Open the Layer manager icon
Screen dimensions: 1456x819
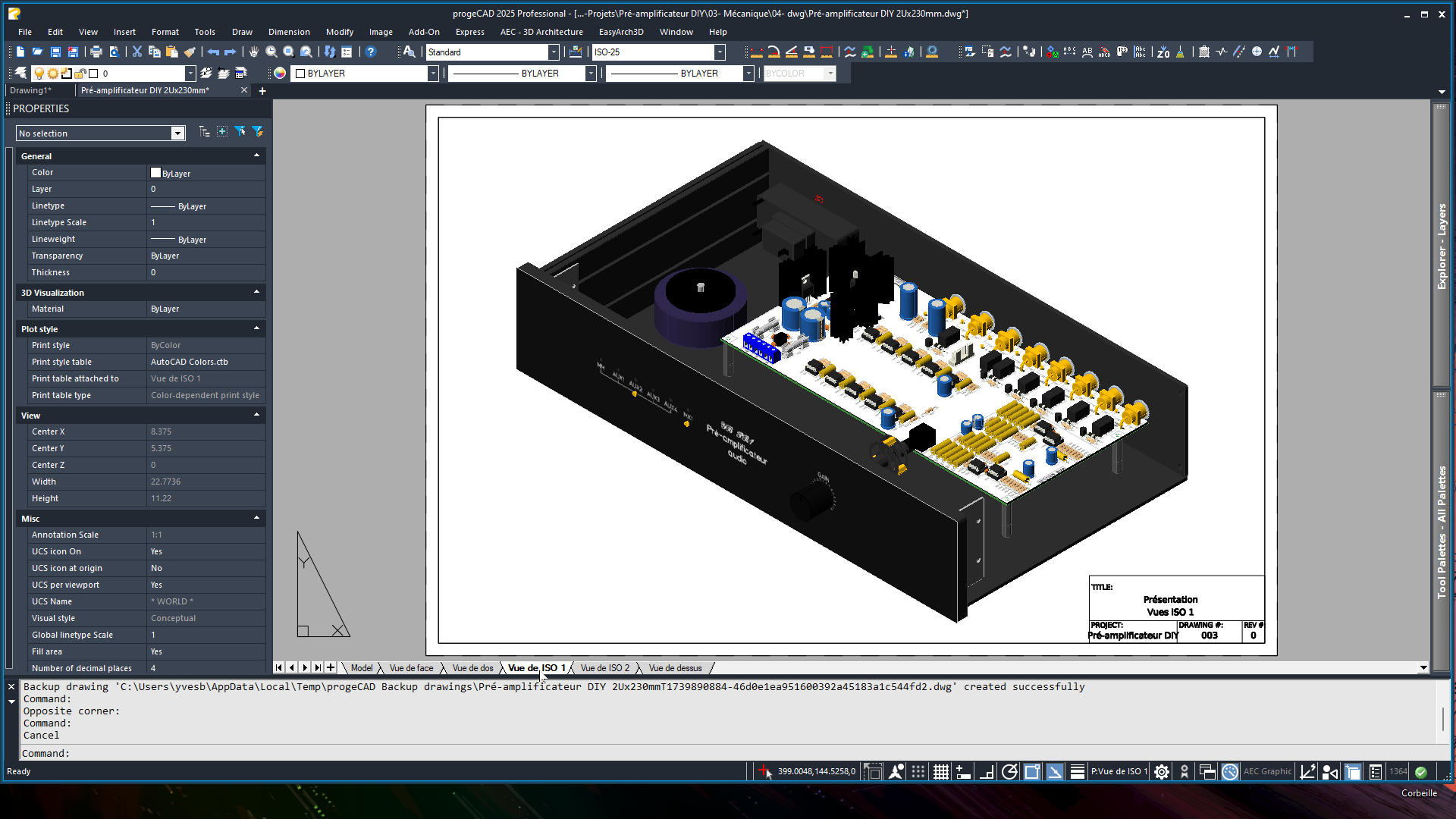[20, 73]
